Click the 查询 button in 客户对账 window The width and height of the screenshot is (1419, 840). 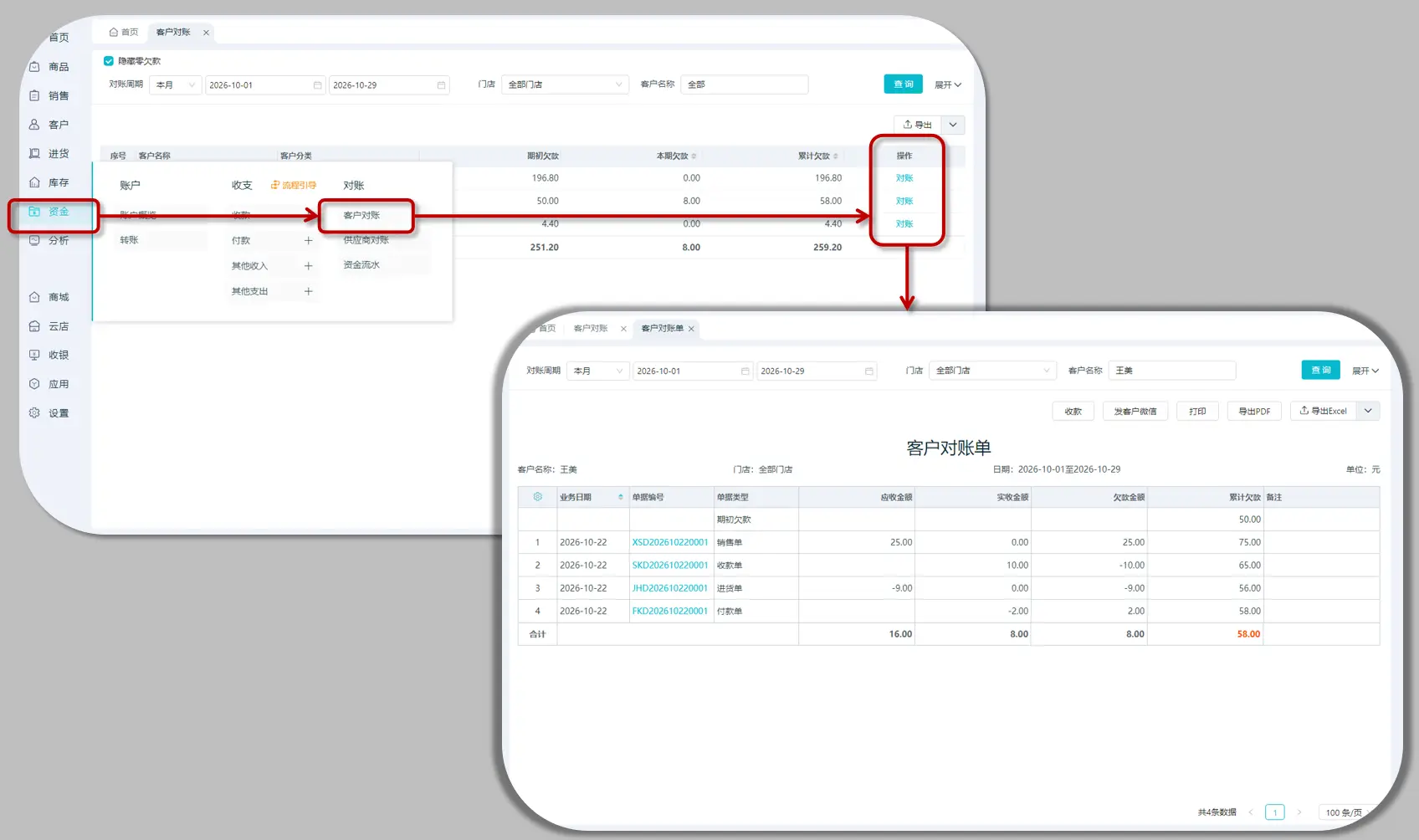904,84
